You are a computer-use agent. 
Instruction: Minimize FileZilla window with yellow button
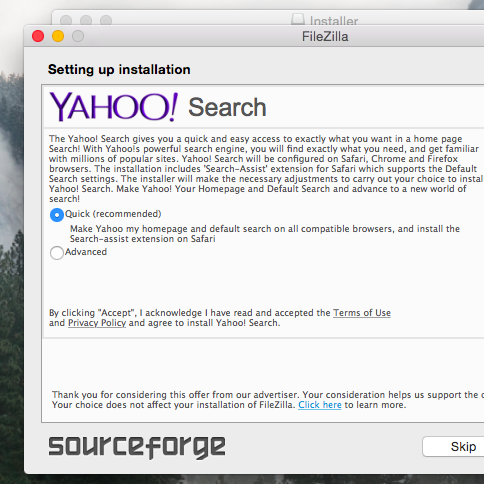click(x=58, y=36)
